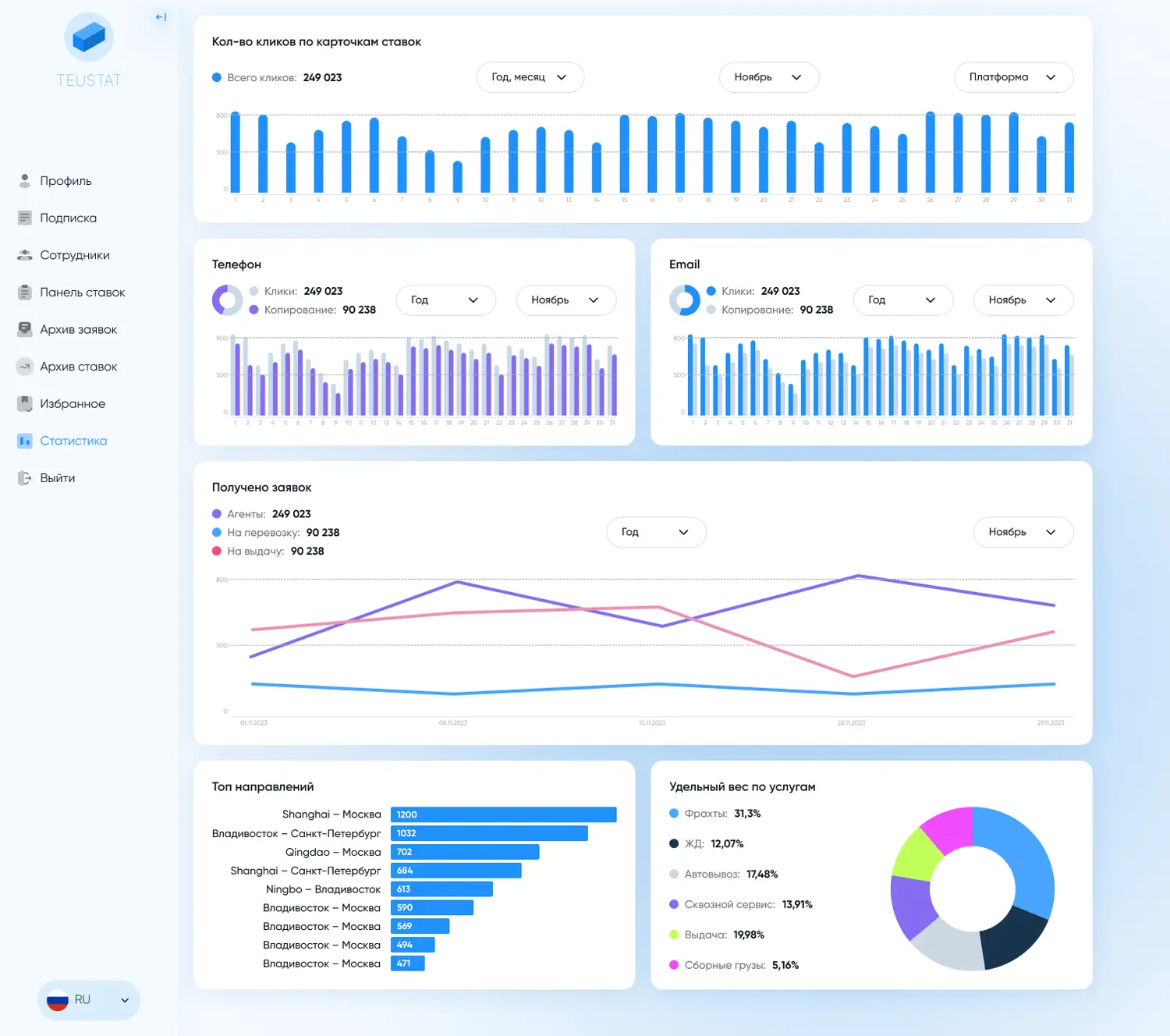This screenshot has height=1036, width=1170.
Task: Click the Qingdao – Москва 702 bar
Action: point(465,852)
